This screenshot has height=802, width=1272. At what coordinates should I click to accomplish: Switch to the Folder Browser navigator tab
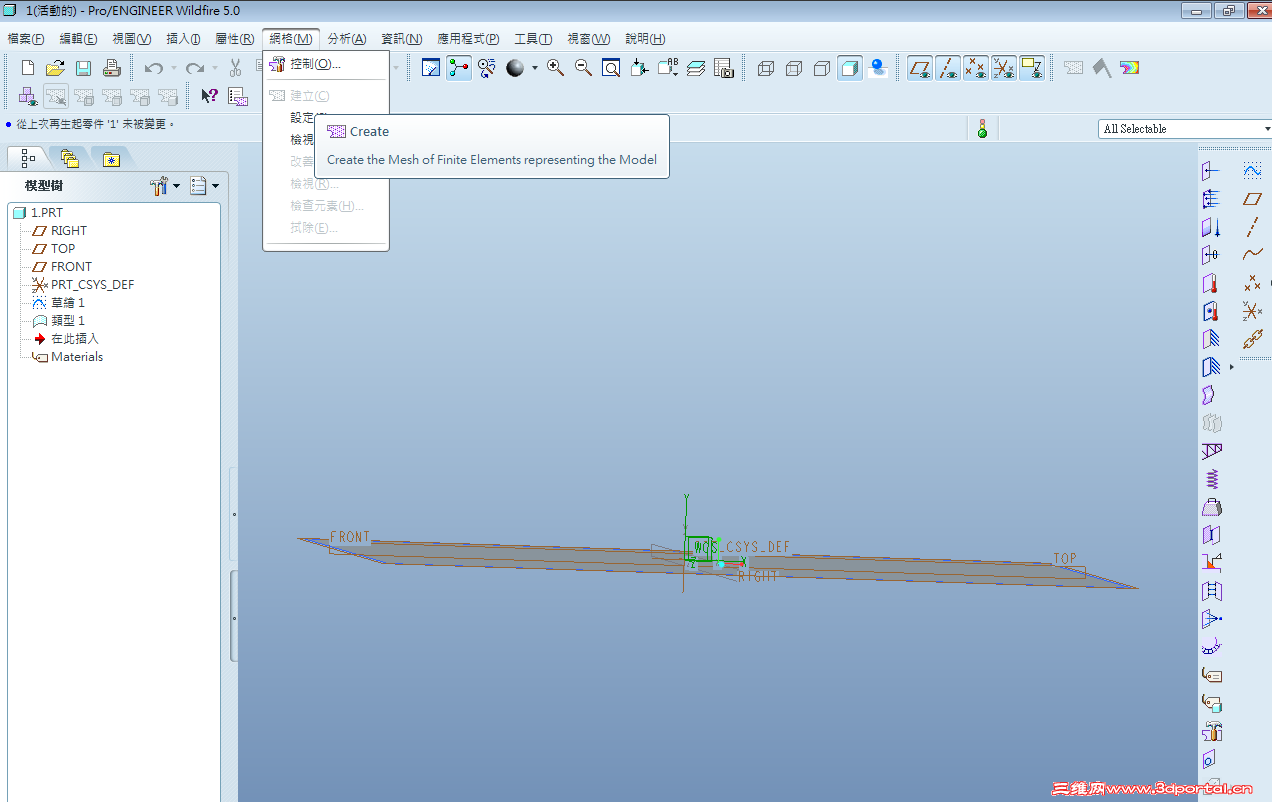click(x=69, y=158)
